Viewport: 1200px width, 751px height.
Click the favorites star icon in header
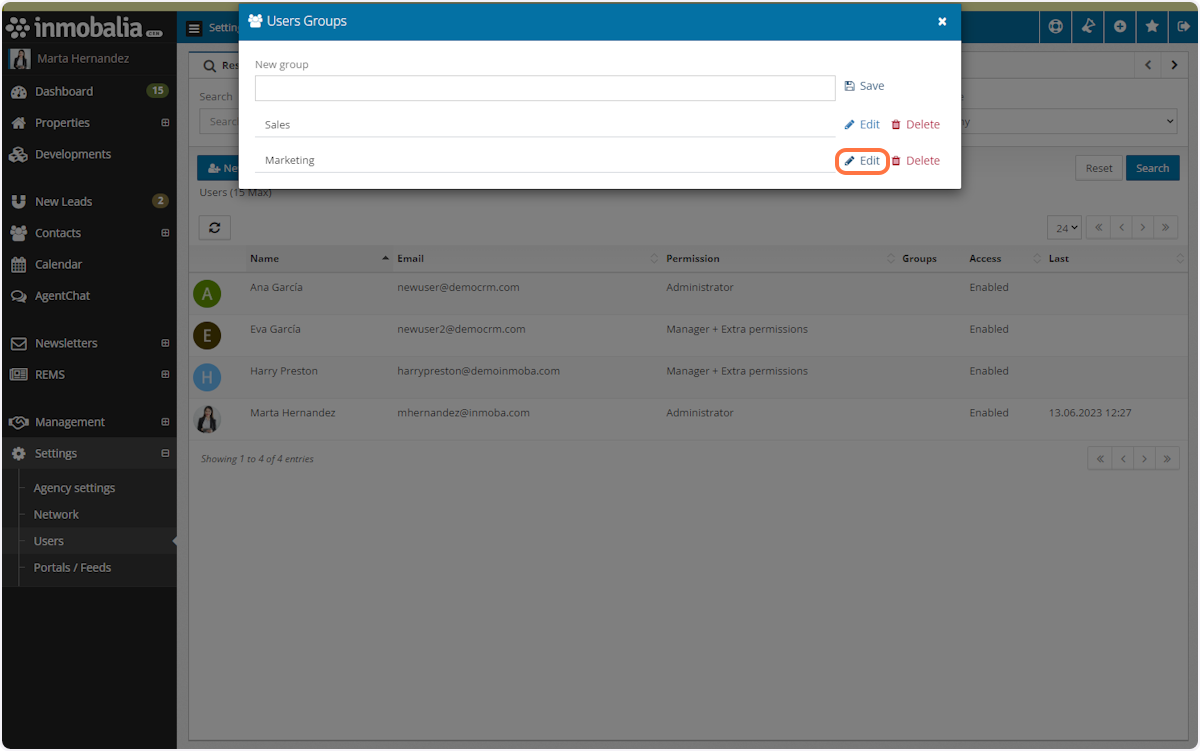click(1152, 27)
